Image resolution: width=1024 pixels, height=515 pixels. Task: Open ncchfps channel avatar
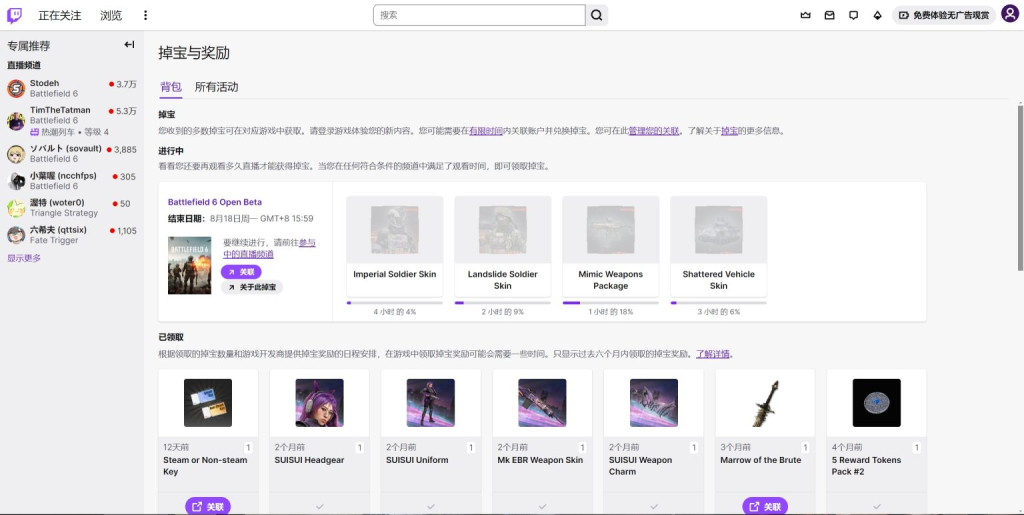16,181
